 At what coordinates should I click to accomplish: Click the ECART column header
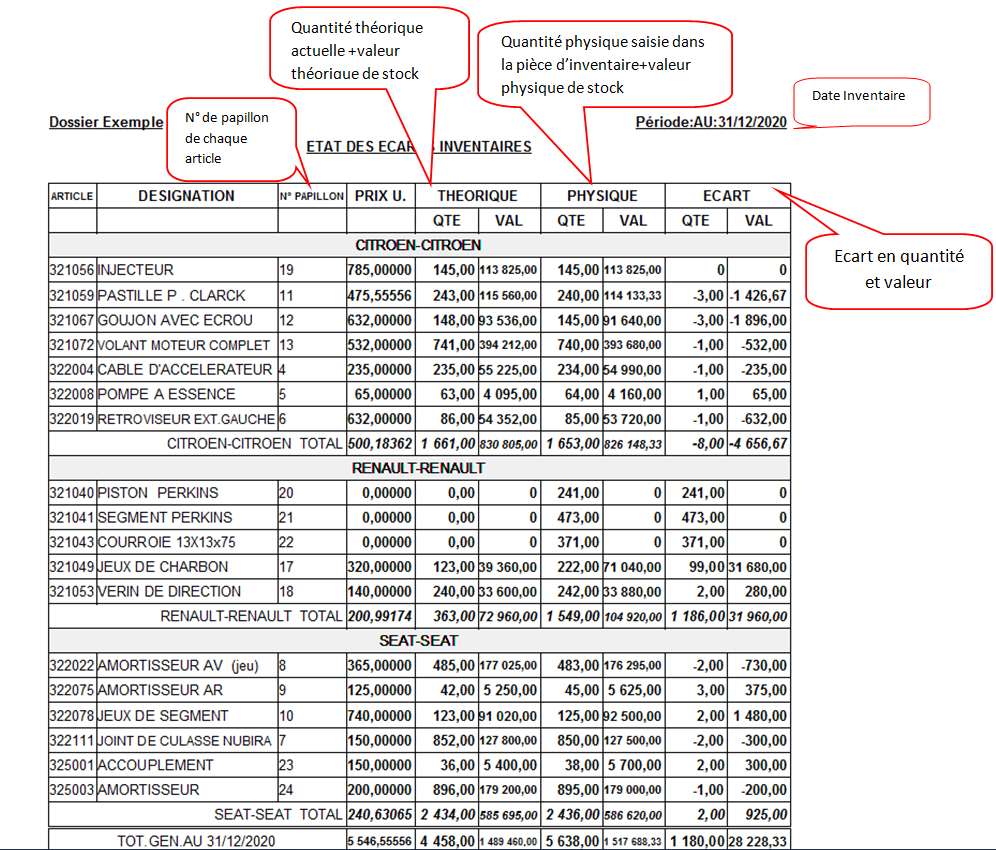727,196
